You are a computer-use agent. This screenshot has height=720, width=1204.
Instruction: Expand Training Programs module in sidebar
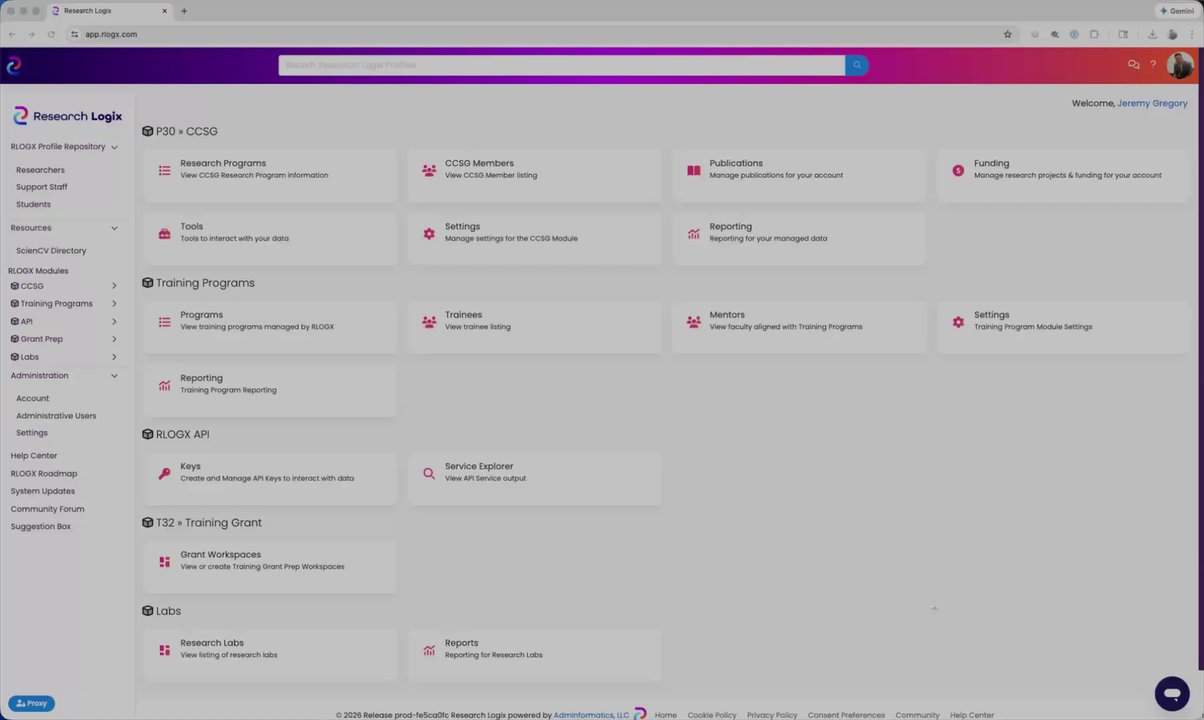(114, 304)
